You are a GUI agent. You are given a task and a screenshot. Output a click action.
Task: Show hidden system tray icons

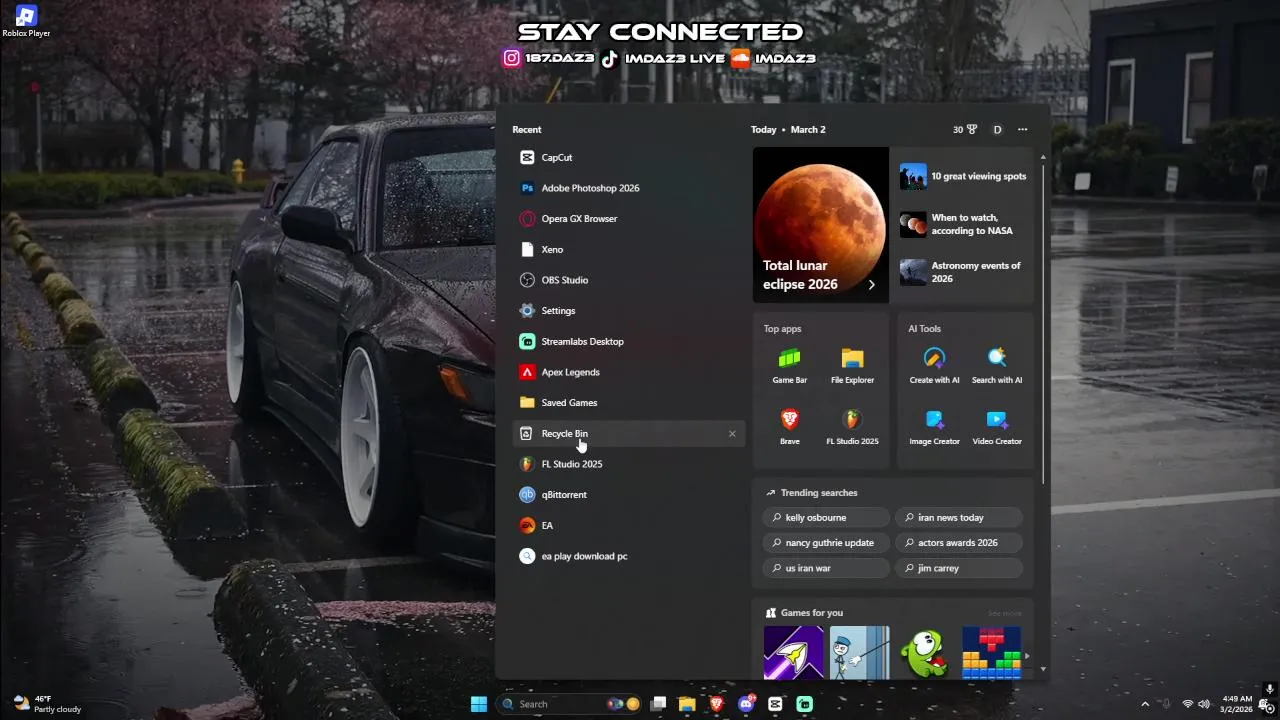(x=1146, y=704)
